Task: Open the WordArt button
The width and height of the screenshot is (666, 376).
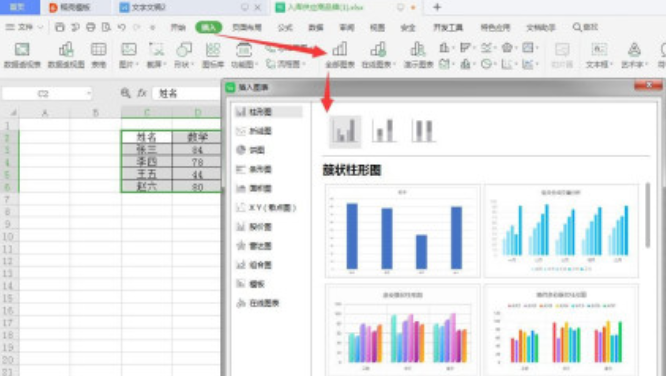Action: tap(634, 55)
